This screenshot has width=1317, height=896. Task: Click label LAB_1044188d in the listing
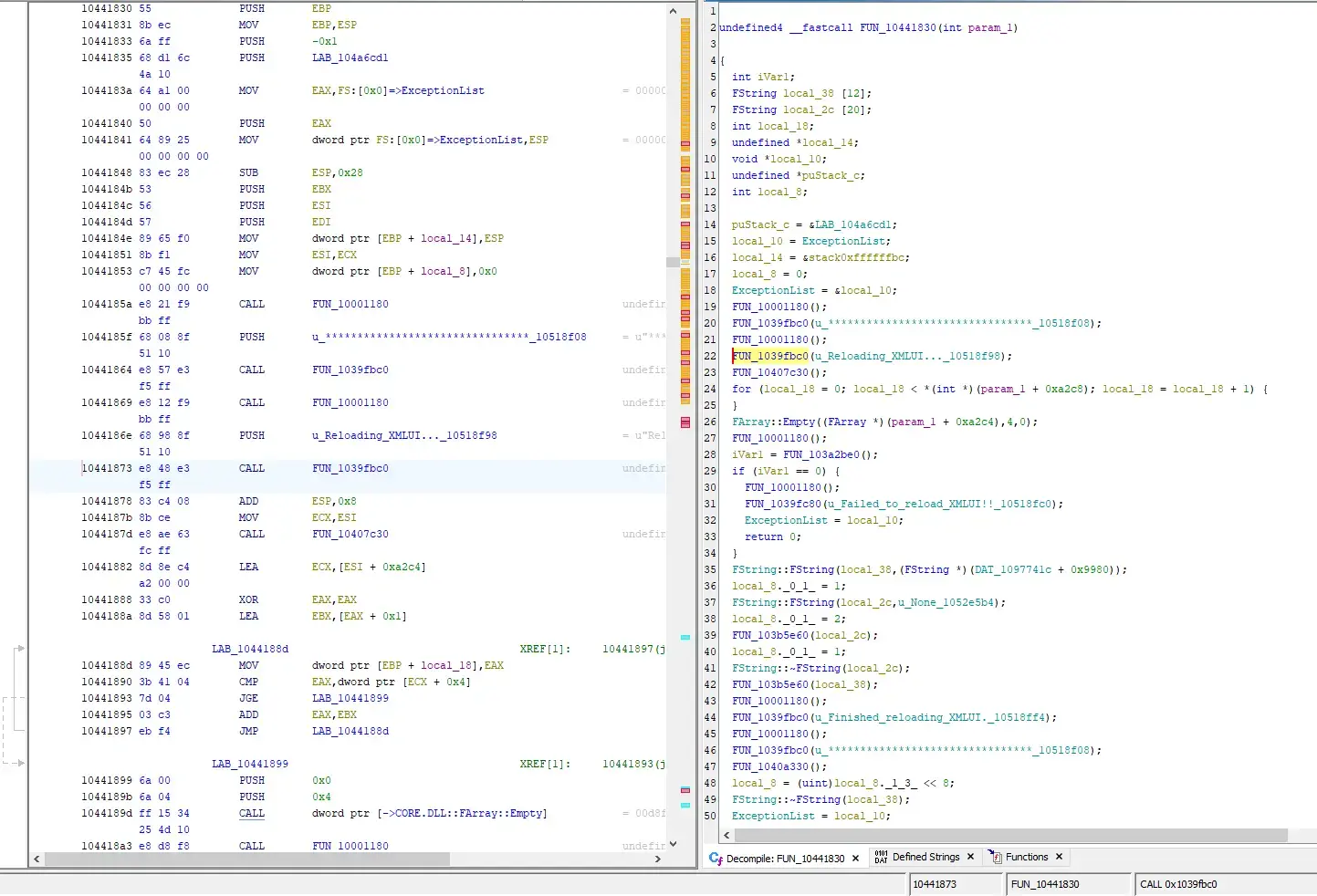pyautogui.click(x=250, y=649)
